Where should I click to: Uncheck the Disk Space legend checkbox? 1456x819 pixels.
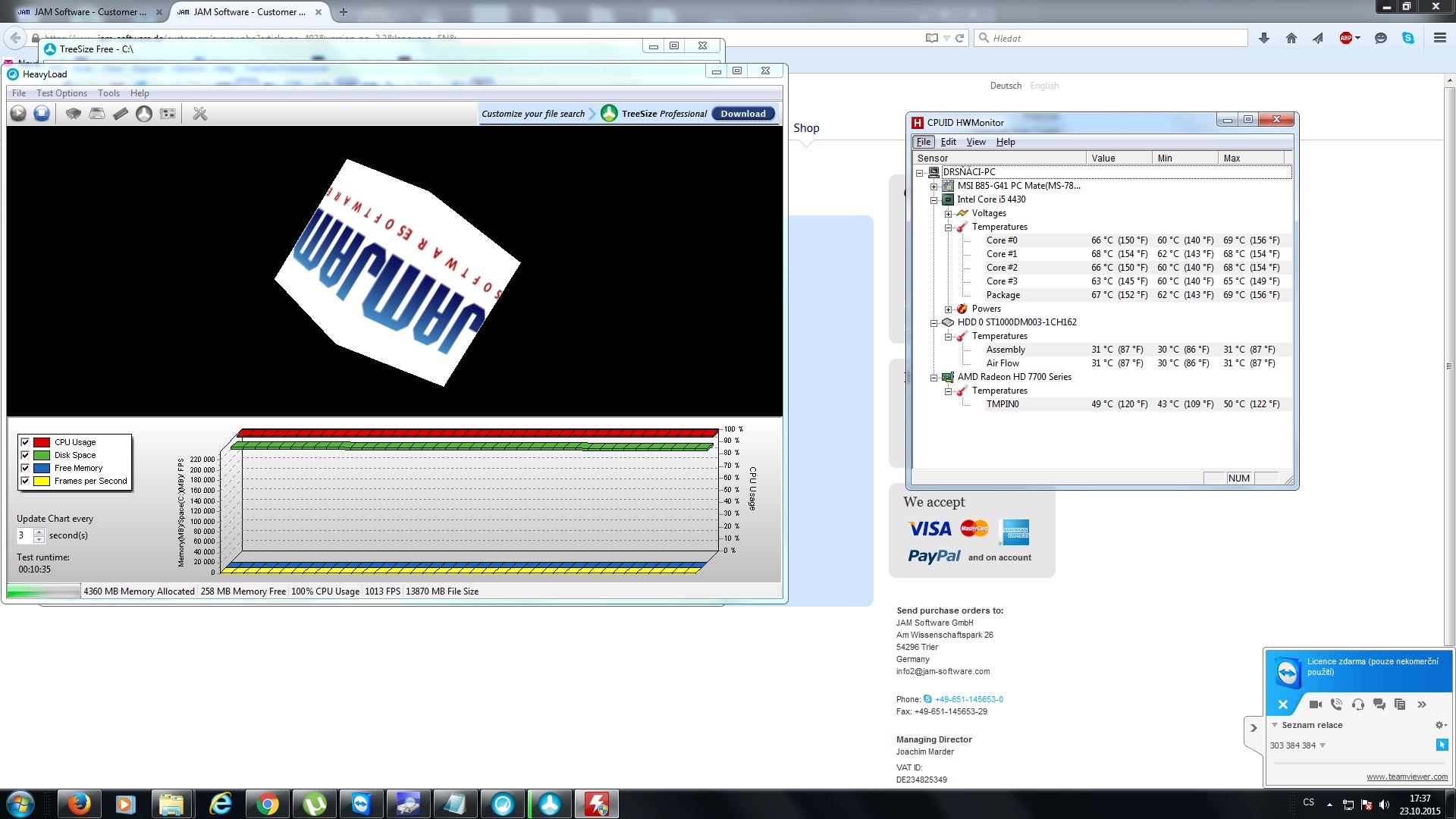25,455
